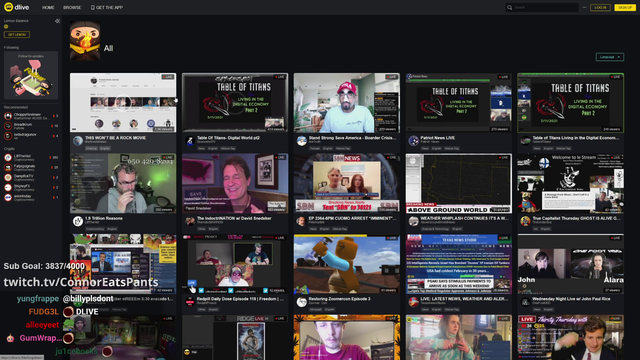This screenshot has height=360, width=640.
Task: Open The IndoctriNATION w/ David Snedeker thumbnail
Action: click(x=235, y=183)
